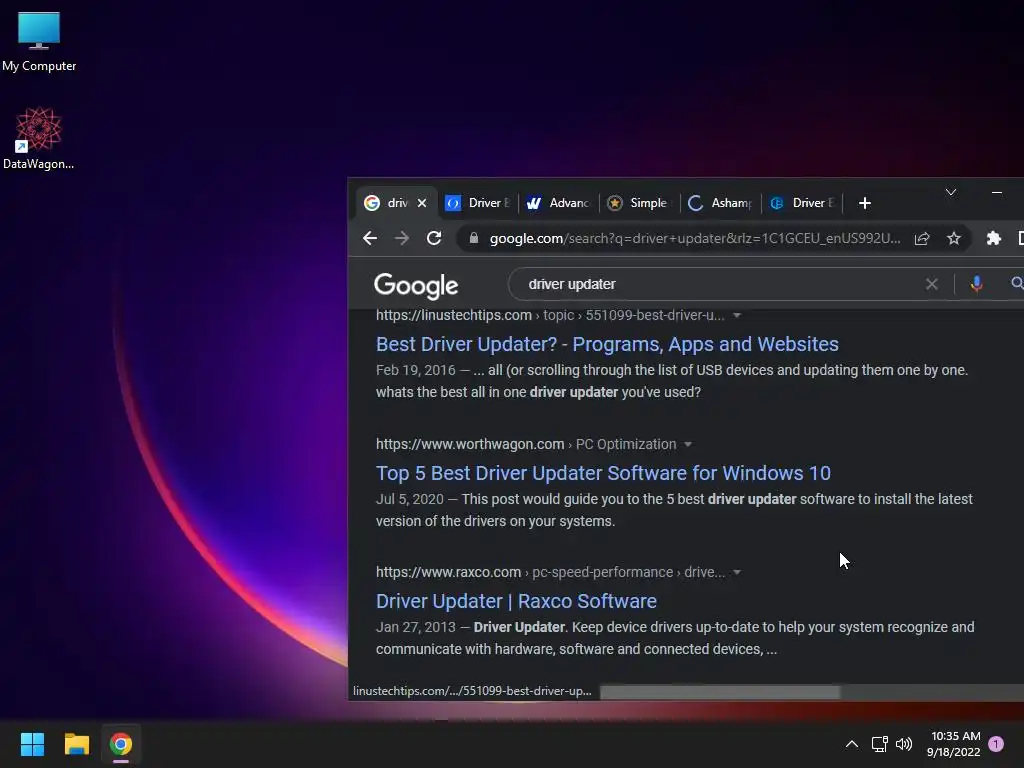Open the clock showing 10:35 AM
The image size is (1024, 768).
[953, 744]
